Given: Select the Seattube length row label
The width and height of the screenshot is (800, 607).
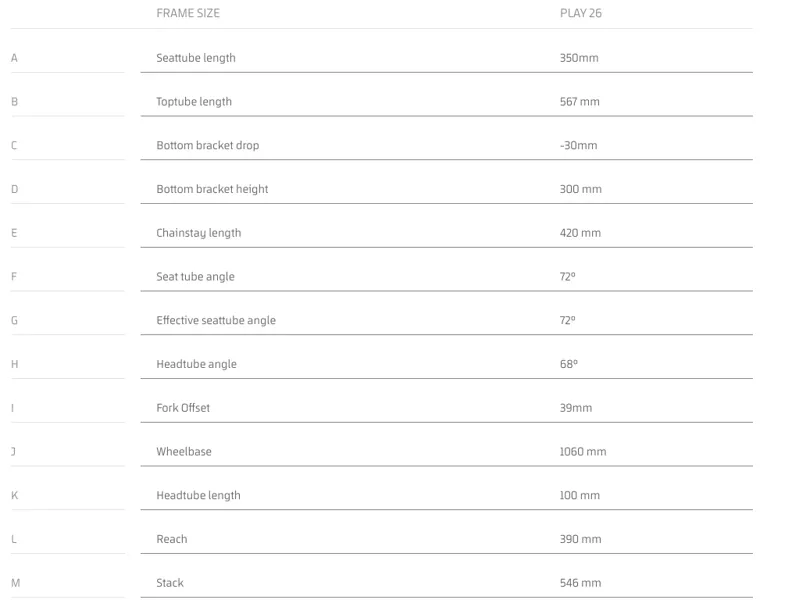Looking at the screenshot, I should tap(196, 58).
